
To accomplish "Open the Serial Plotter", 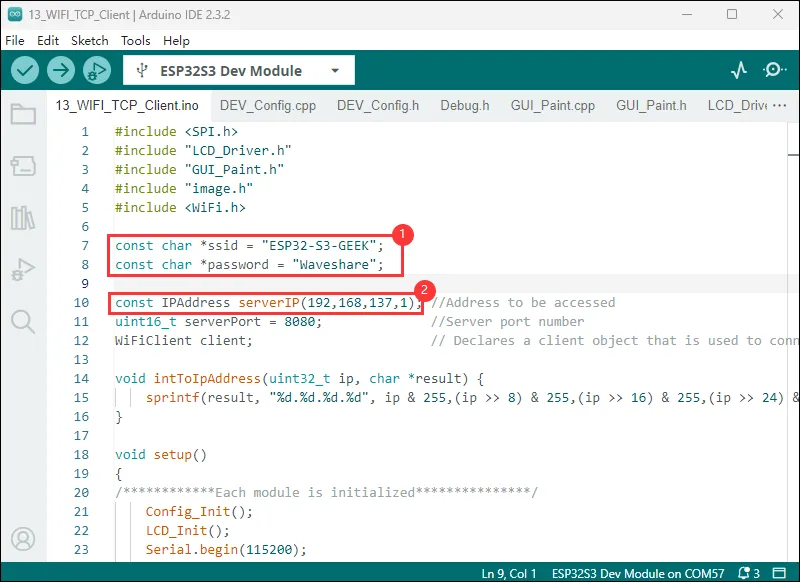I will click(x=739, y=70).
